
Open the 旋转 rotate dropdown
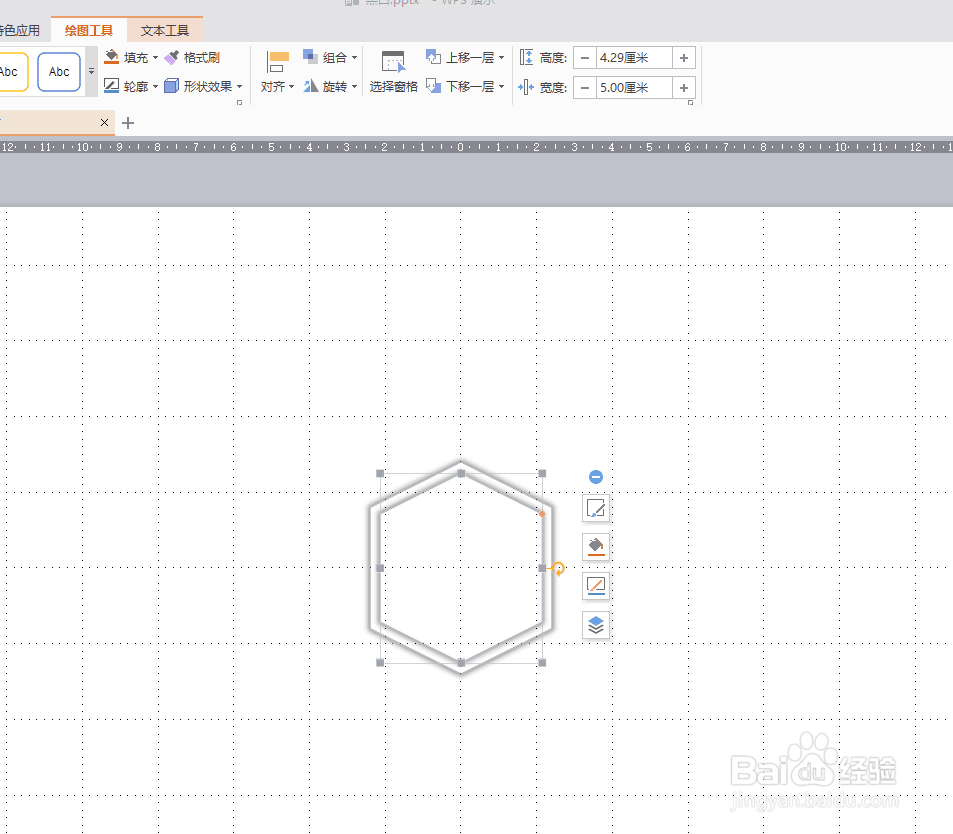[x=331, y=86]
